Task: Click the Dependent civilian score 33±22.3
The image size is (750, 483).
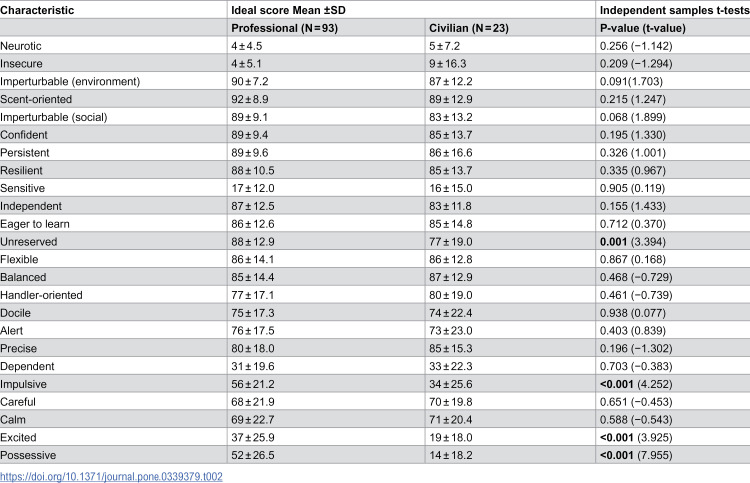Action: click(x=451, y=366)
